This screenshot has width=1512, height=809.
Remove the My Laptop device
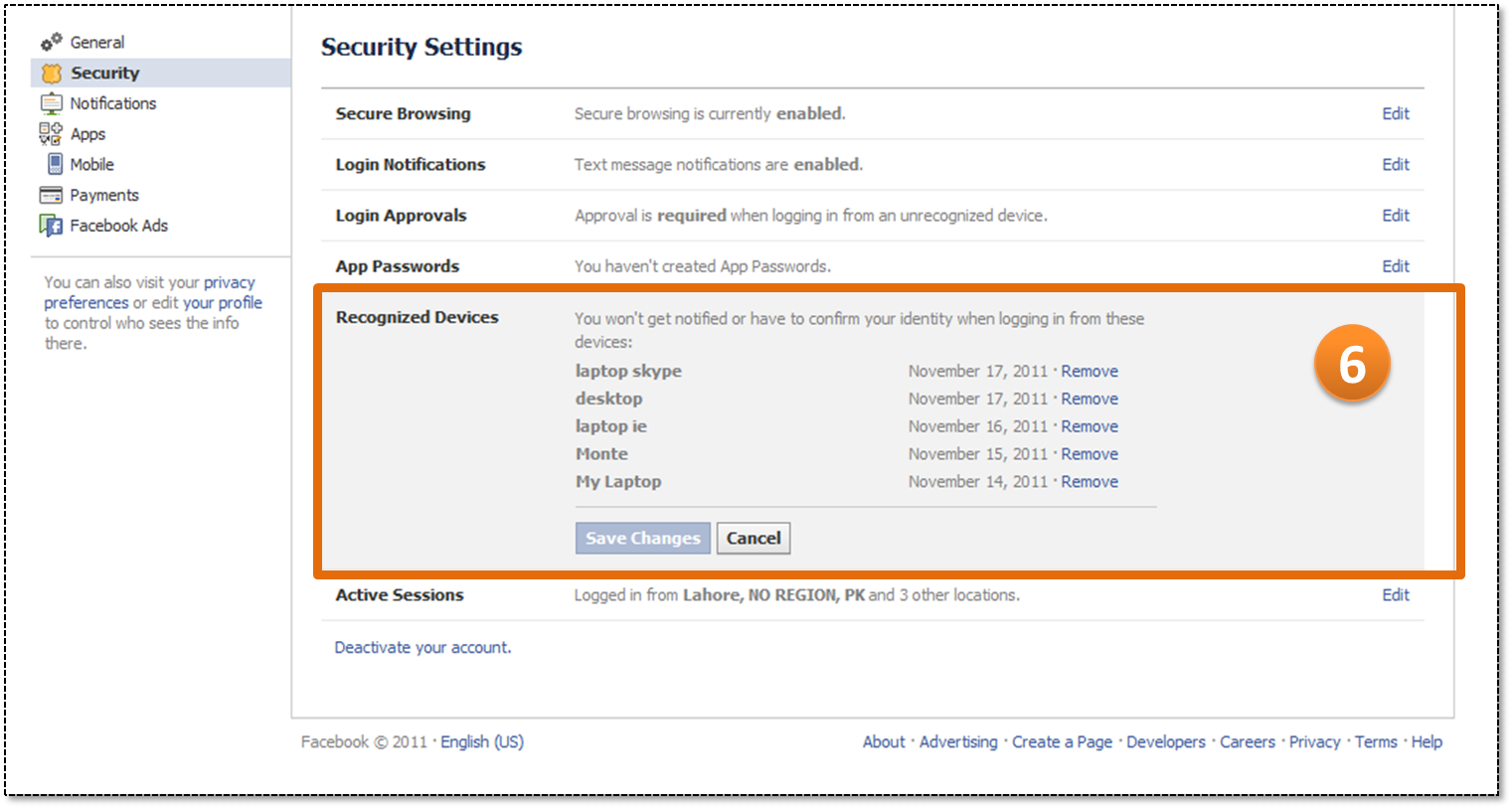pos(1090,481)
